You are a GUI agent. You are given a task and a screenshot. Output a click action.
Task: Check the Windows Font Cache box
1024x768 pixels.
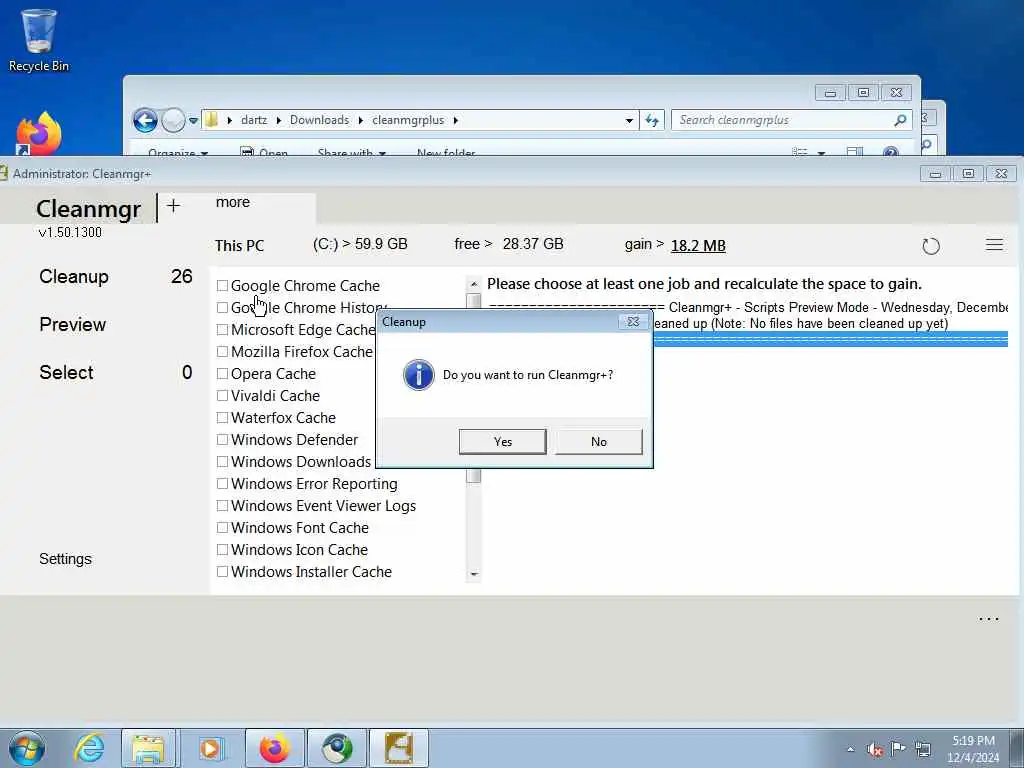[x=222, y=528]
